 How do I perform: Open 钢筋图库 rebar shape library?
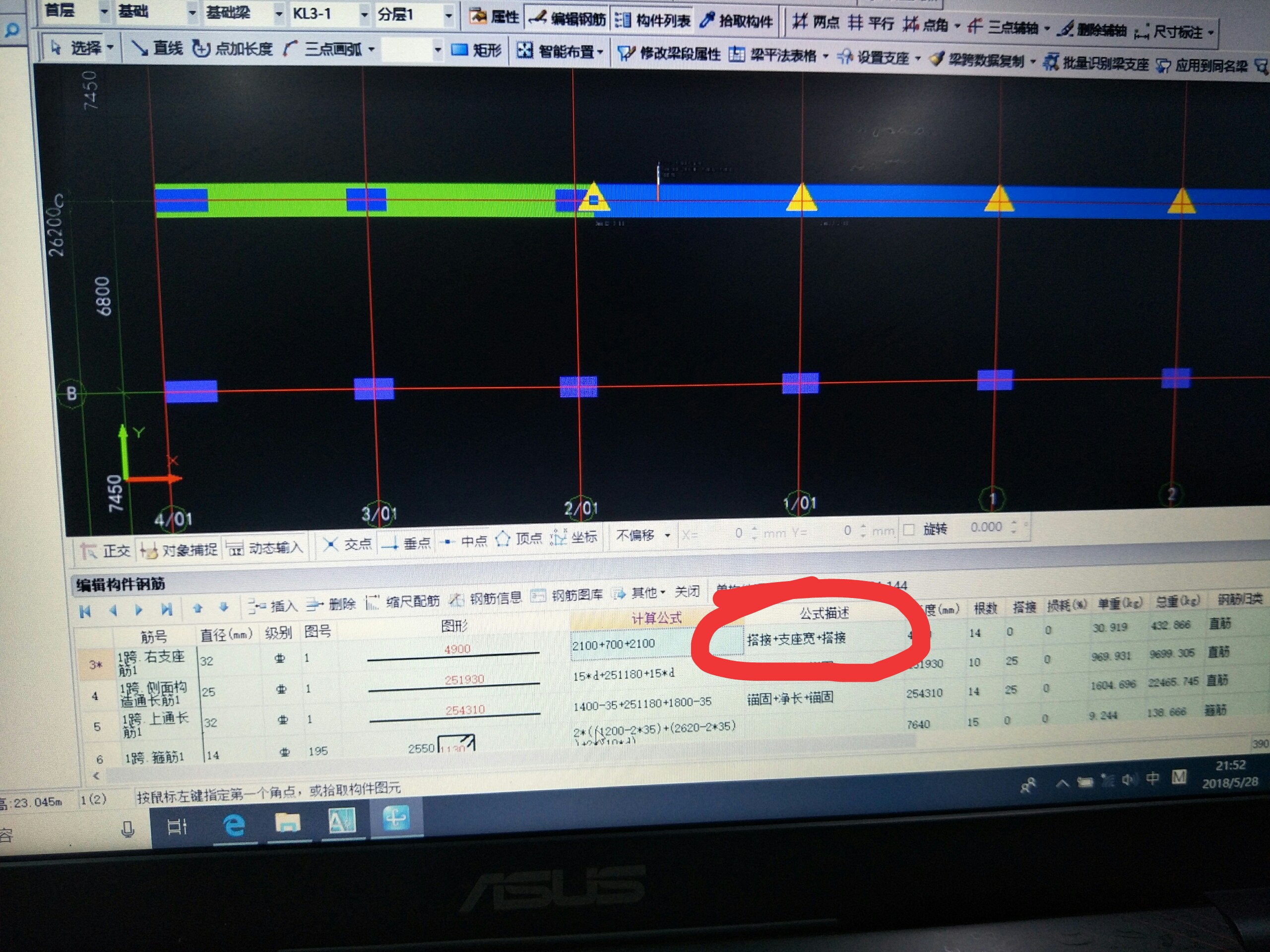[567, 595]
